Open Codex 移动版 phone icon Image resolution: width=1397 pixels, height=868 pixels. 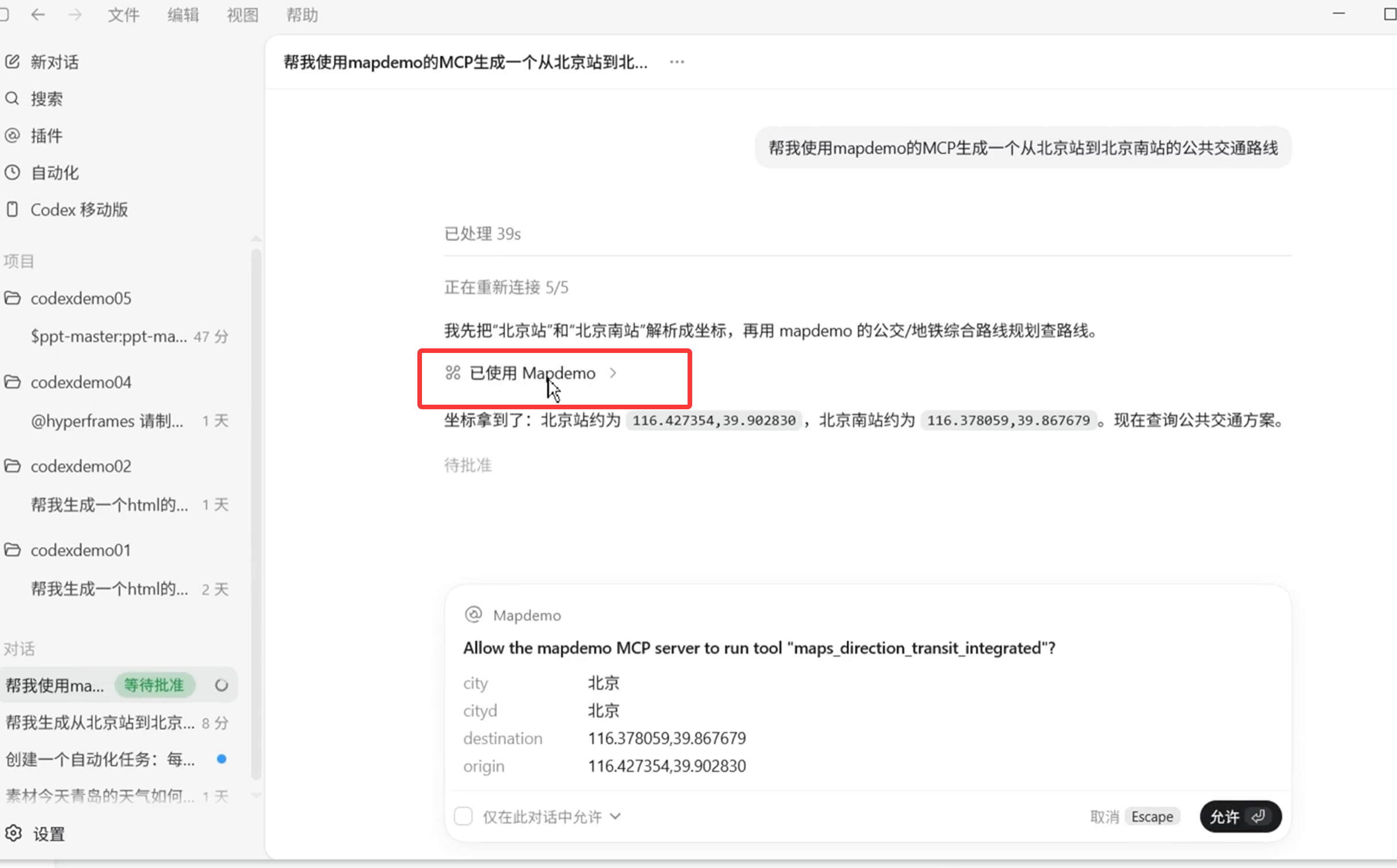(13, 209)
